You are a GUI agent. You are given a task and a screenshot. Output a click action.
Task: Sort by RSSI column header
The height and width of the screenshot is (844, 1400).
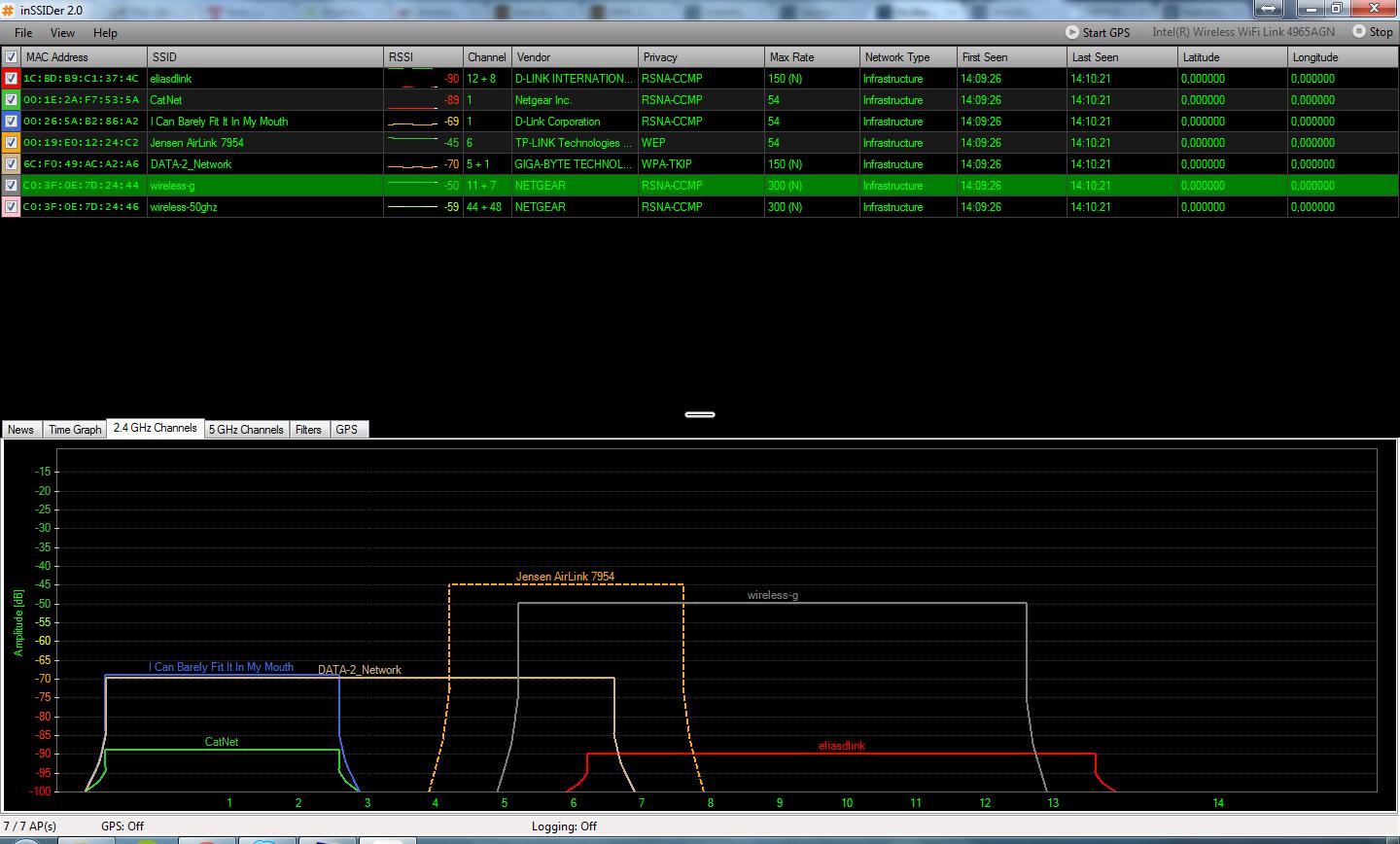(x=423, y=57)
